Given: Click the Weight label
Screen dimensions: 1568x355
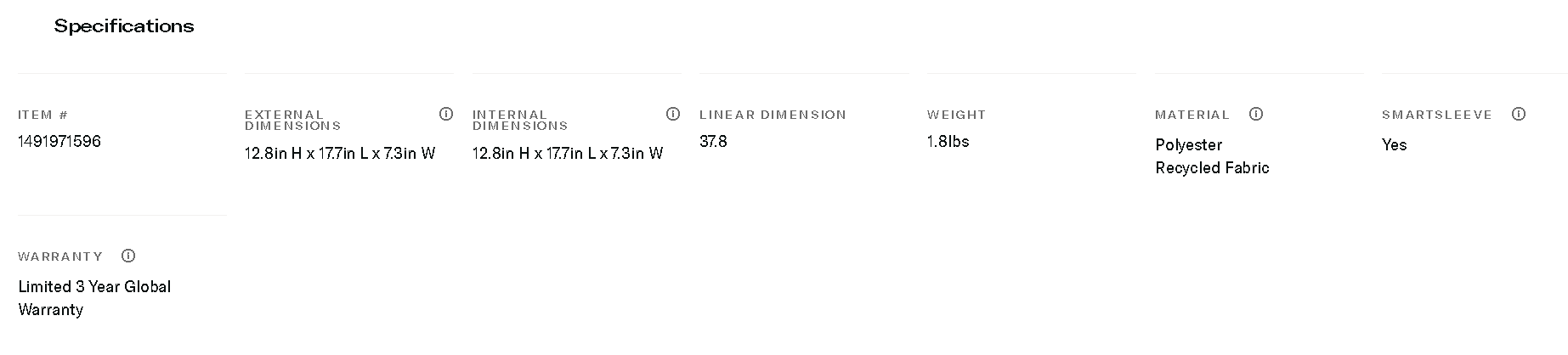Looking at the screenshot, I should [956, 115].
